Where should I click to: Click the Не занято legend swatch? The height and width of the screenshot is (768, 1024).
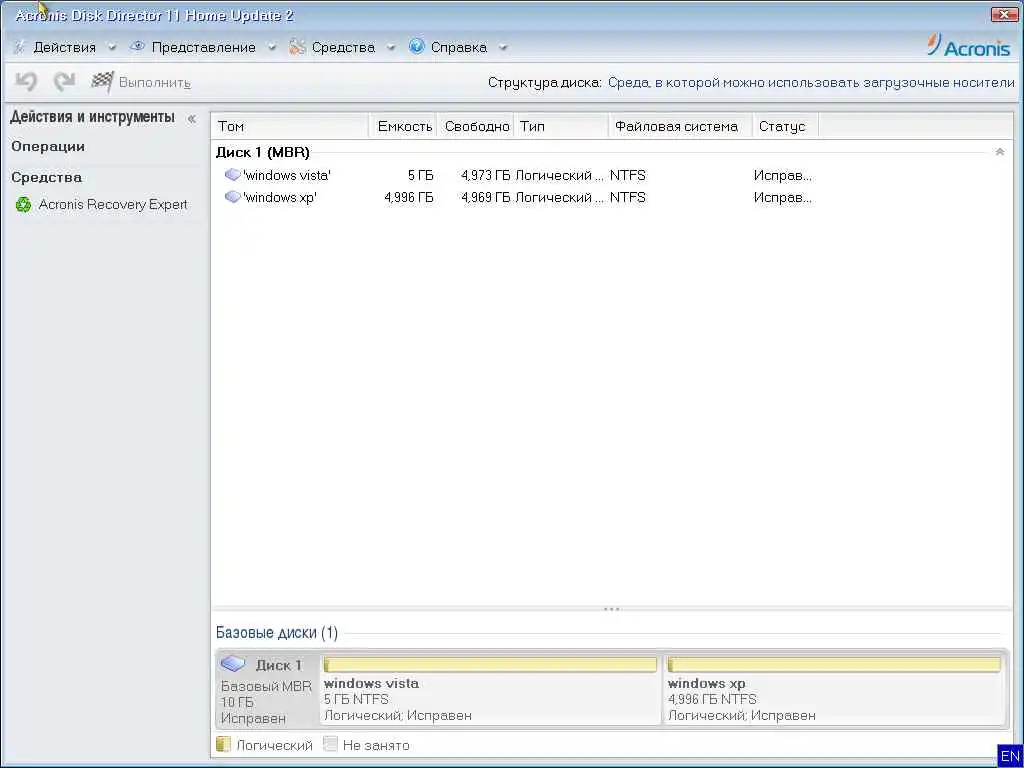330,744
